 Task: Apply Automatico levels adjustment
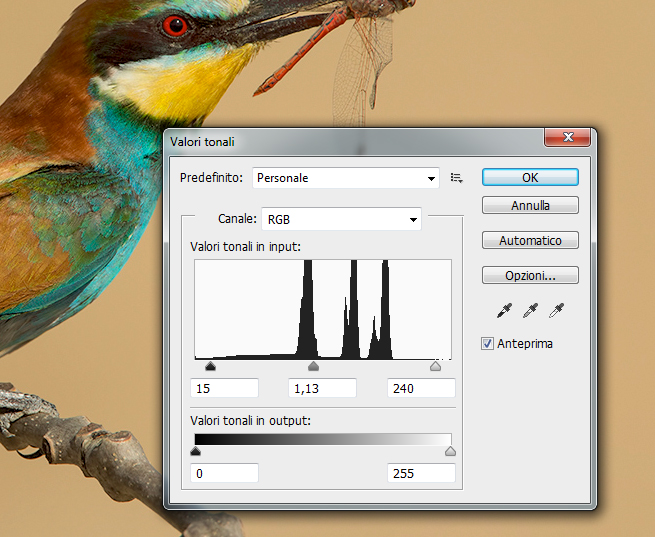[x=530, y=241]
